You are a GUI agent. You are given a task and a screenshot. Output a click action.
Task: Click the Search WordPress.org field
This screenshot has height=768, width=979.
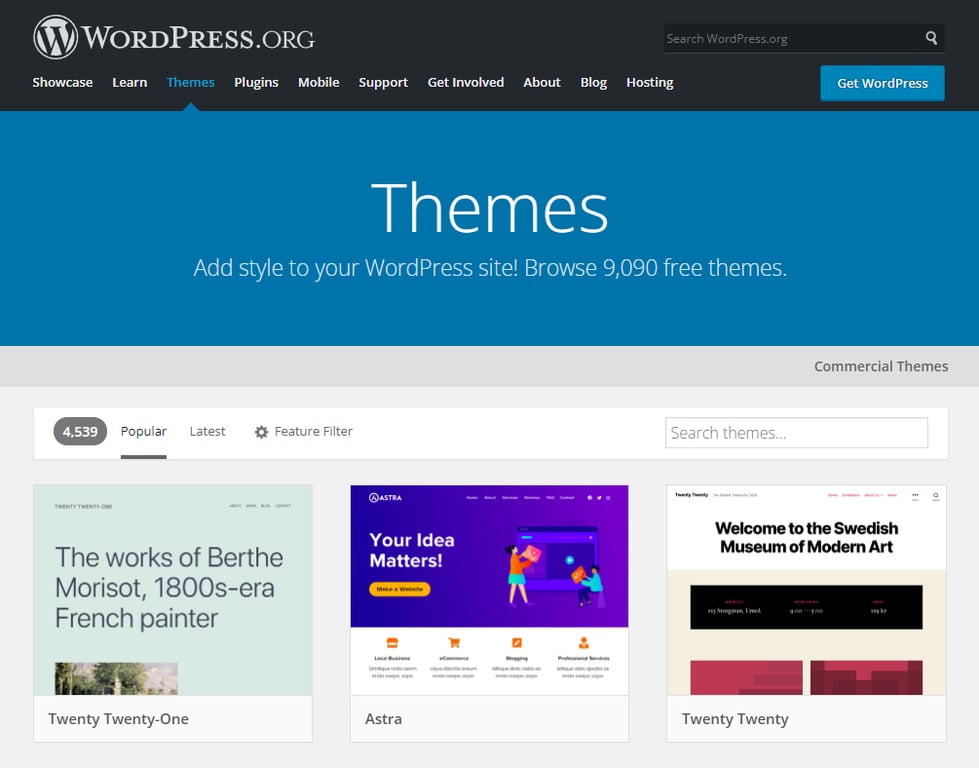click(790, 38)
